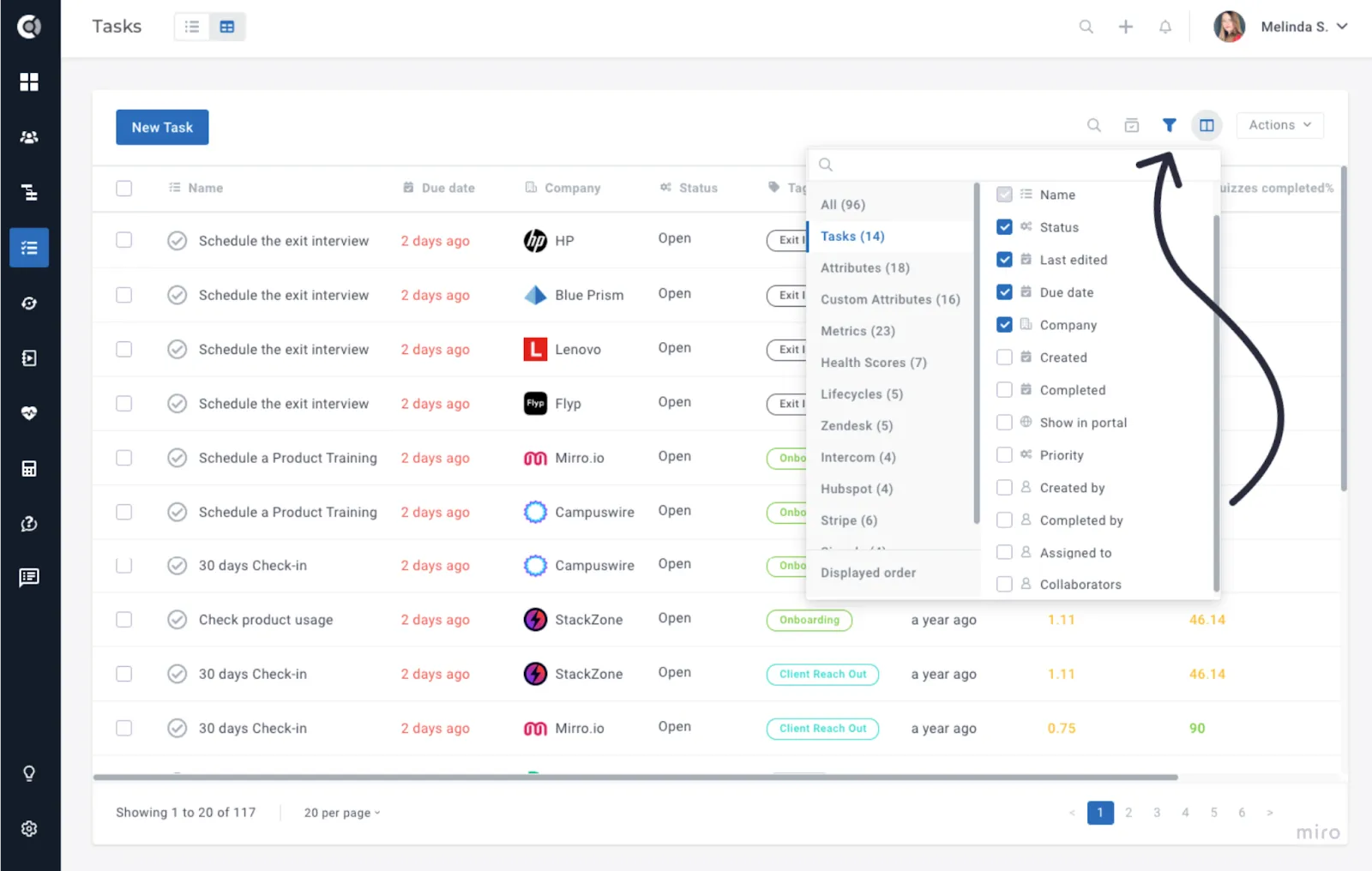Open the 20 per page dropdown

click(342, 813)
